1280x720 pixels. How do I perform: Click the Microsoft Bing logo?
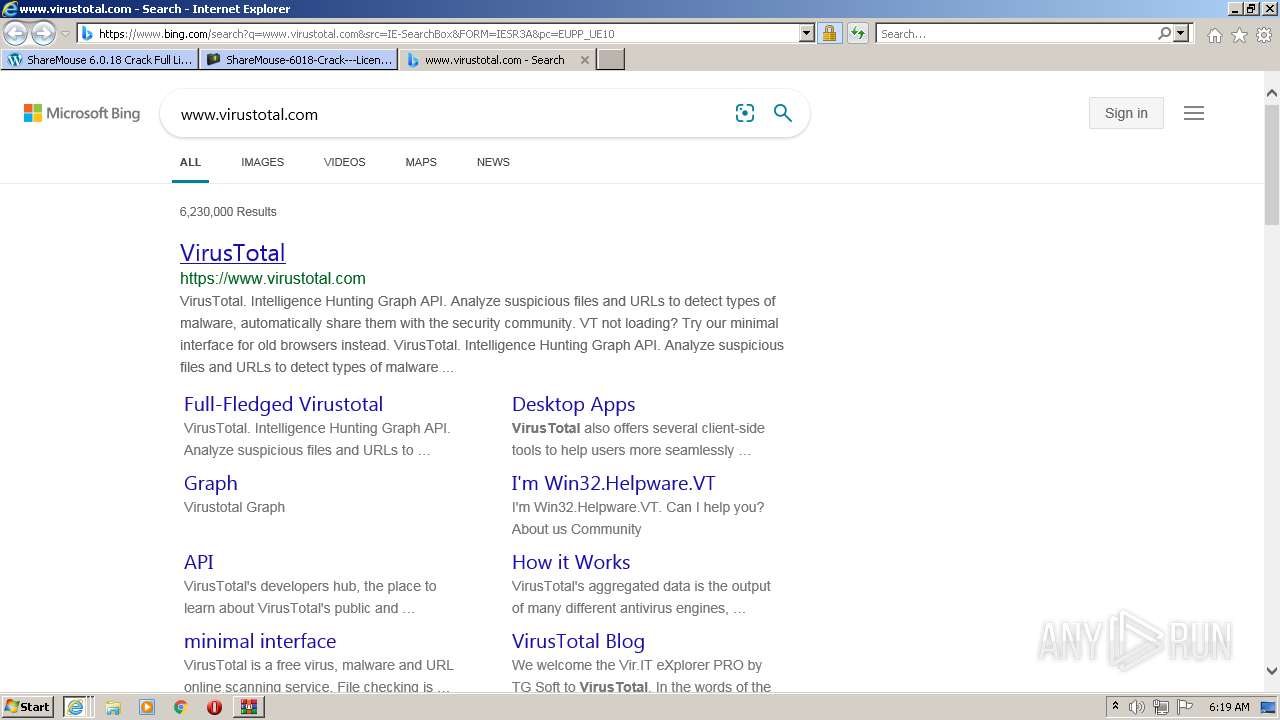[x=82, y=113]
